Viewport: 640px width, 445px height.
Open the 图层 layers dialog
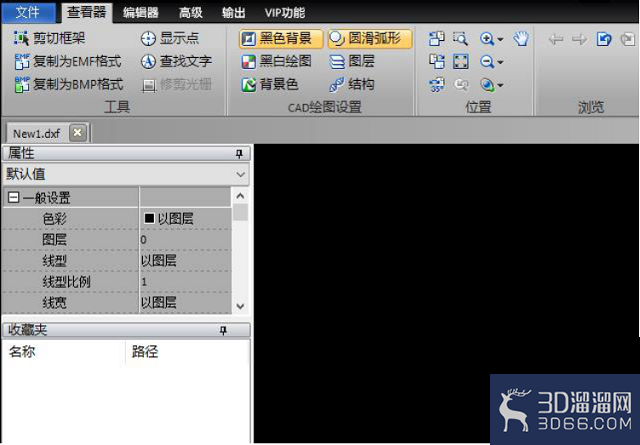(x=352, y=61)
